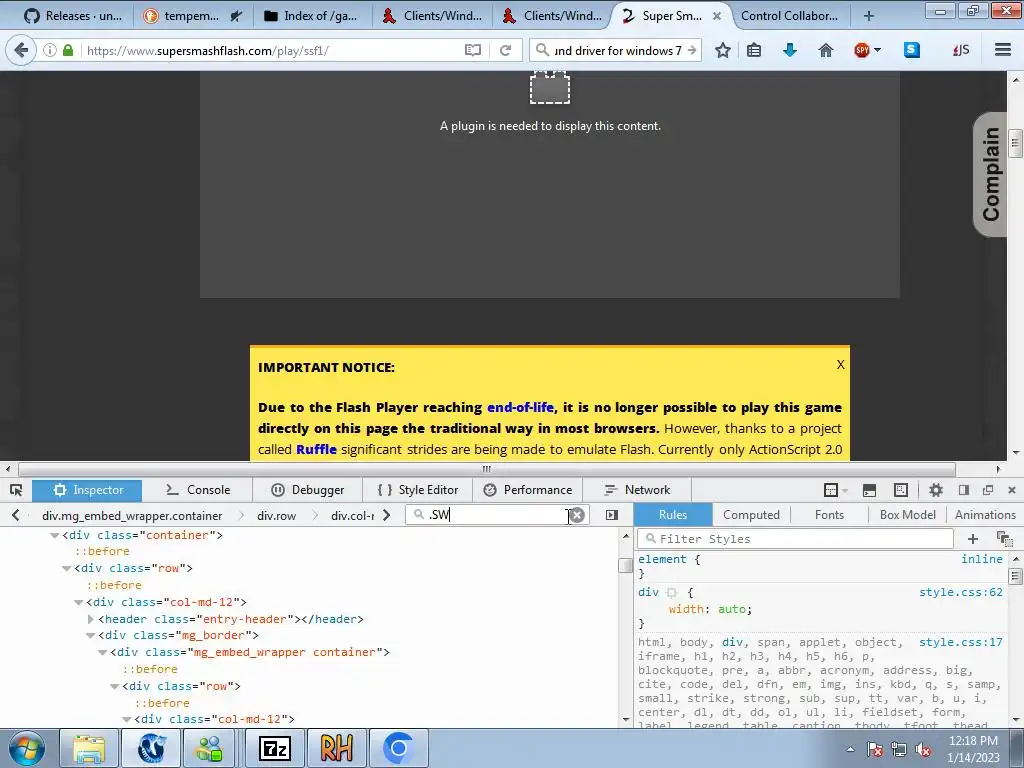The height and width of the screenshot is (768, 1024).
Task: Activate the missing plugin placeholder icon
Action: (550, 88)
